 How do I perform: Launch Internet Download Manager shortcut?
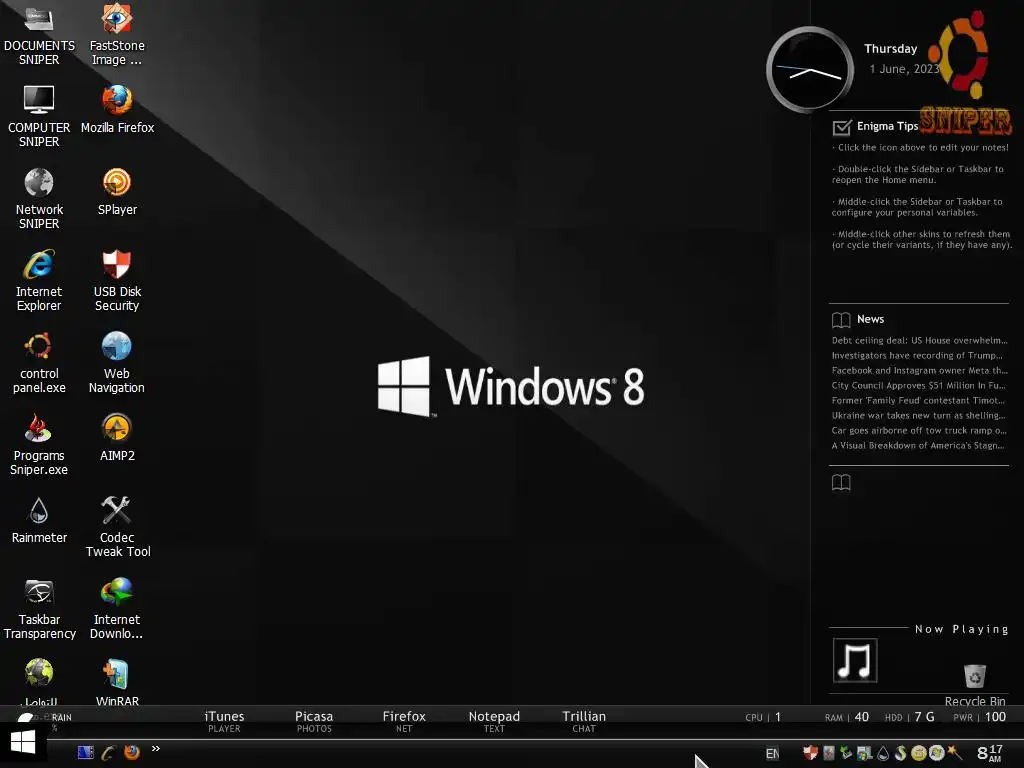click(x=117, y=609)
